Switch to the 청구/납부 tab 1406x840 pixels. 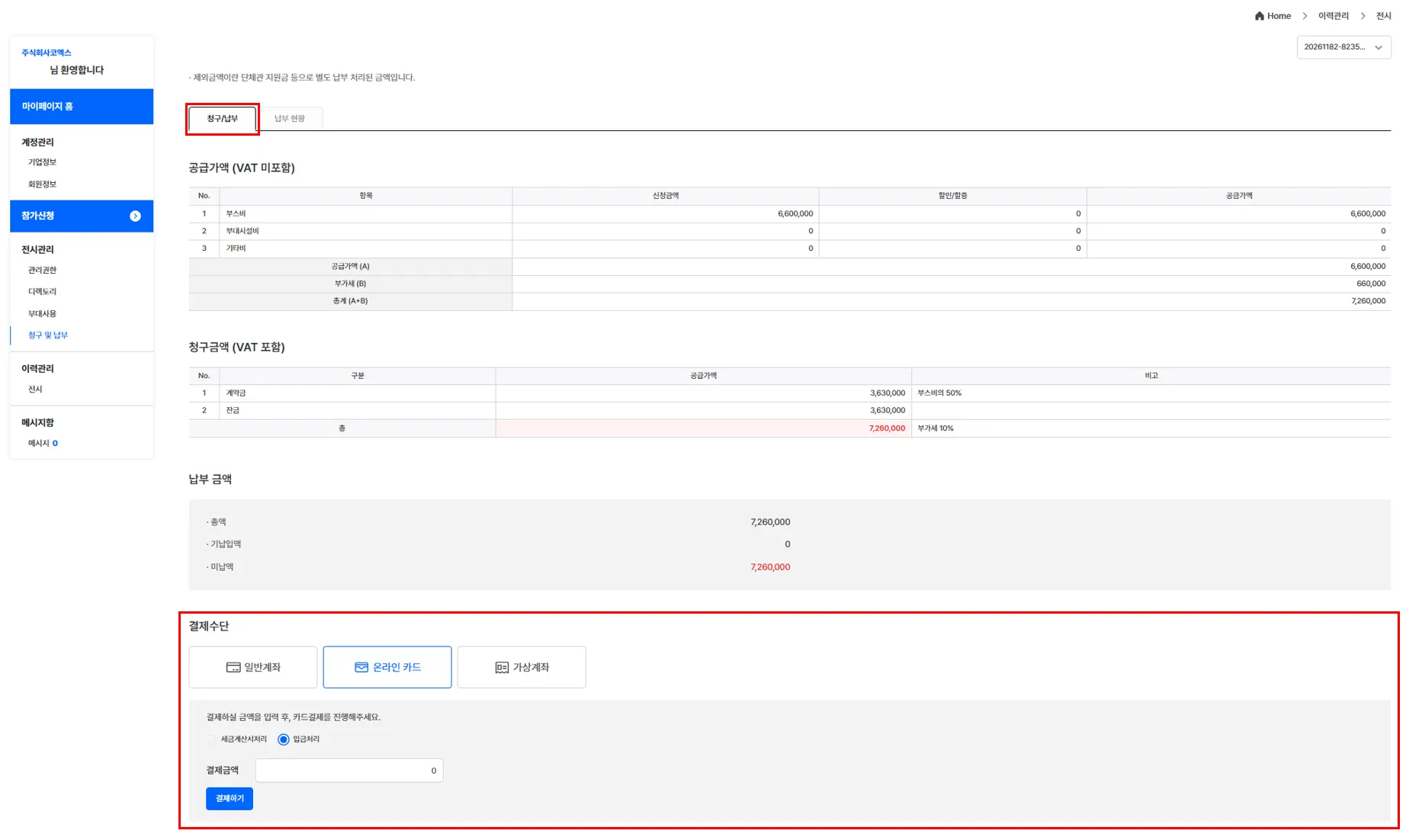(x=222, y=119)
